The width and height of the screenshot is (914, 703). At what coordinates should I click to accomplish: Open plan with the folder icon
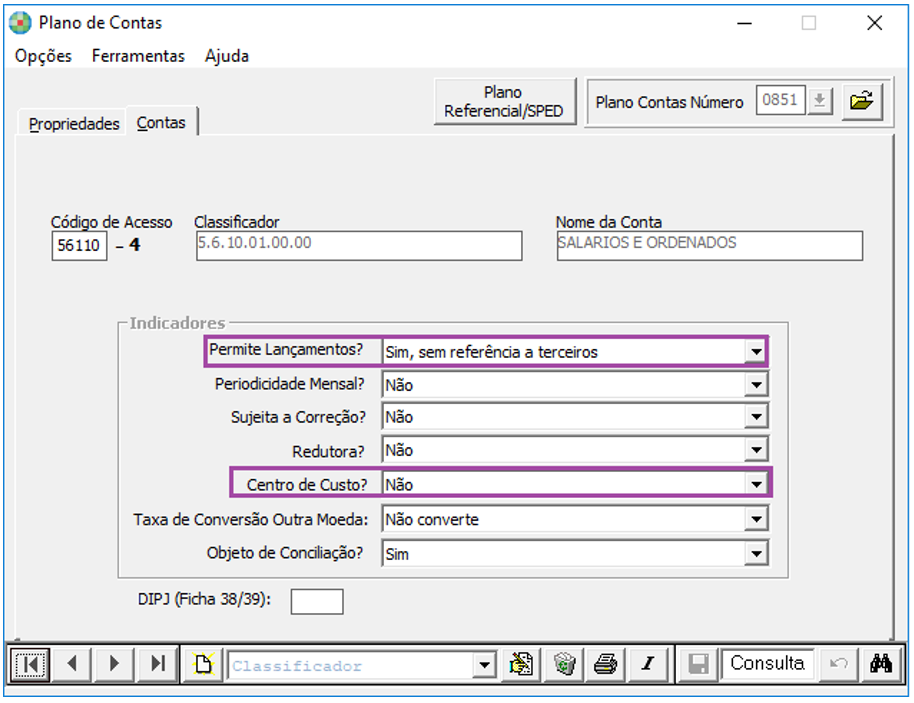[x=862, y=101]
